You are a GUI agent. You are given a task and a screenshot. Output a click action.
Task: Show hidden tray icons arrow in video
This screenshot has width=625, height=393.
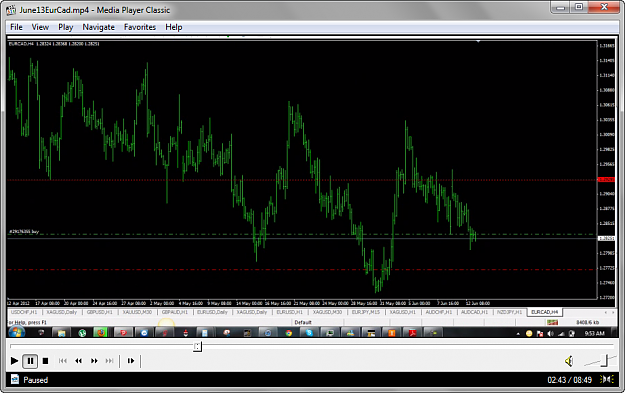point(518,334)
